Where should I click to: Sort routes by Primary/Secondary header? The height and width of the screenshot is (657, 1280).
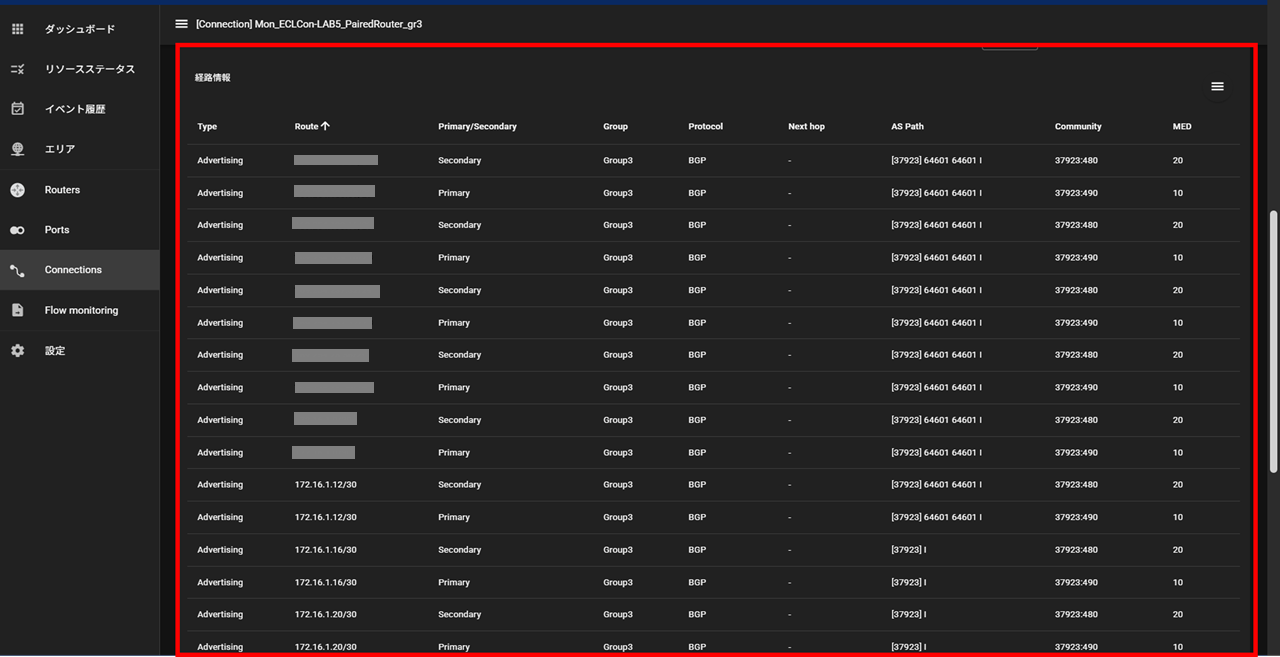[x=475, y=126]
